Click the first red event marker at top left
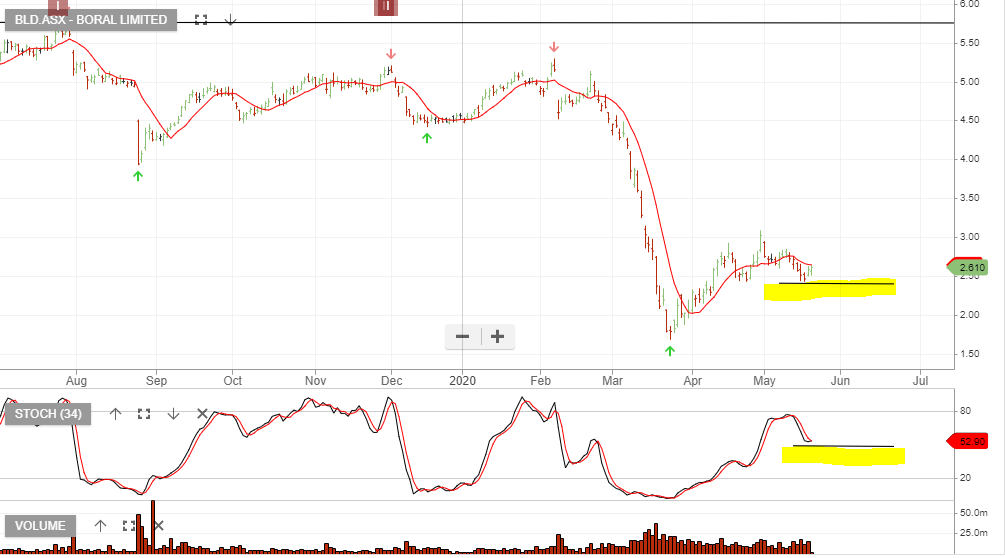This screenshot has width=1005, height=558. coord(57,7)
